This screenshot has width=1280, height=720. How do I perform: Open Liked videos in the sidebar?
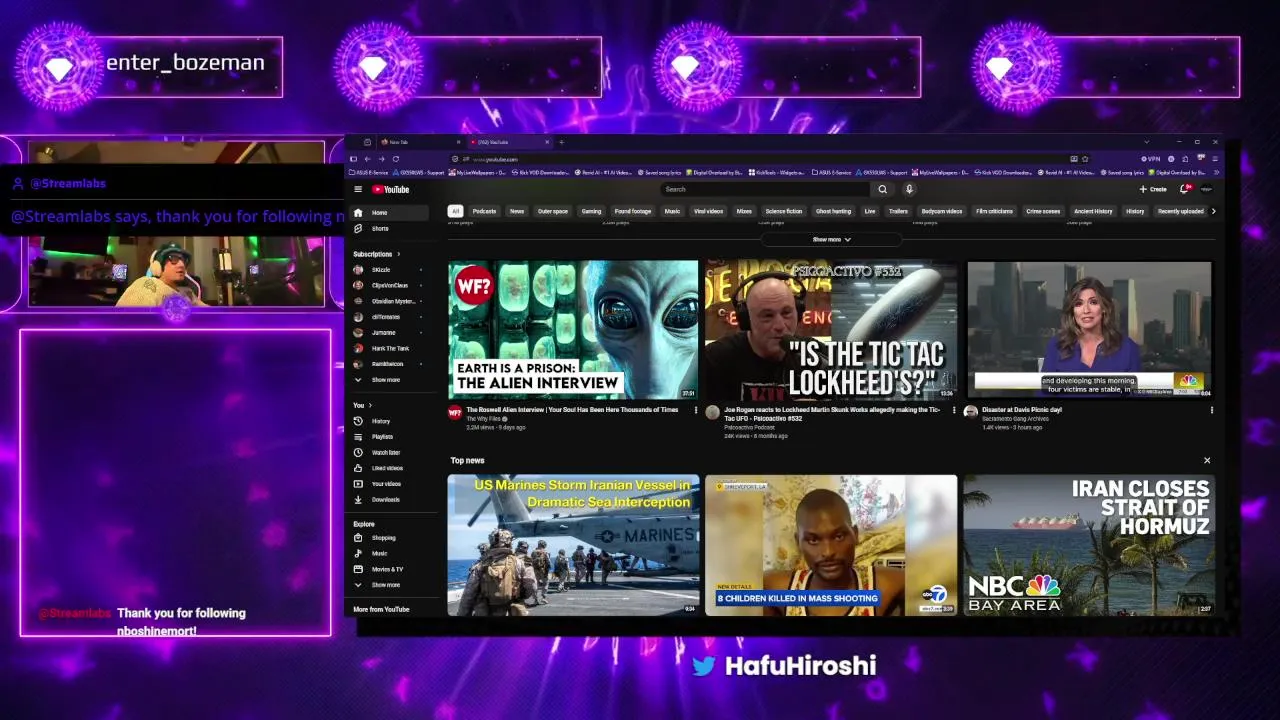coord(390,468)
